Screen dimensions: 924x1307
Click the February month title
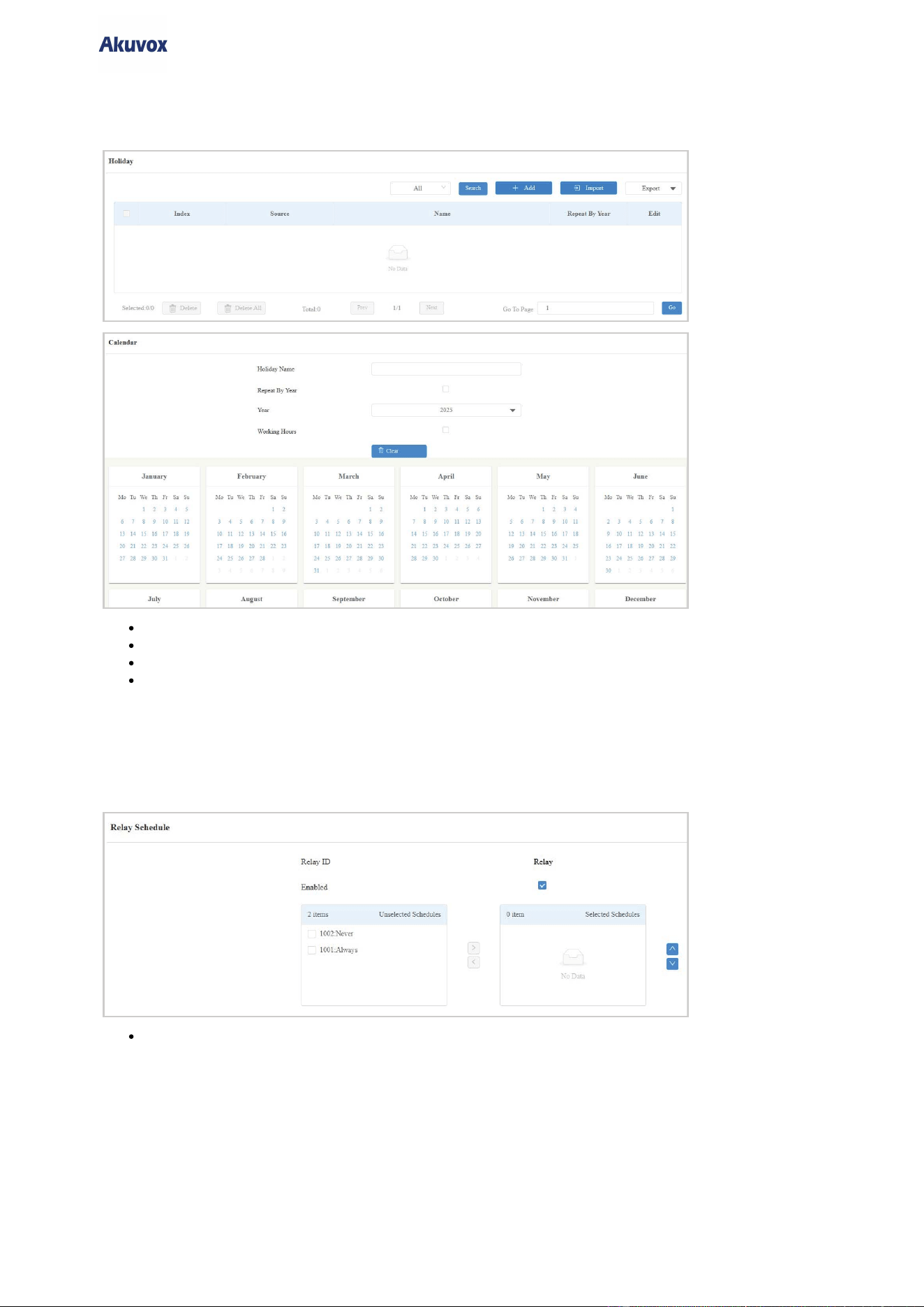click(x=251, y=476)
